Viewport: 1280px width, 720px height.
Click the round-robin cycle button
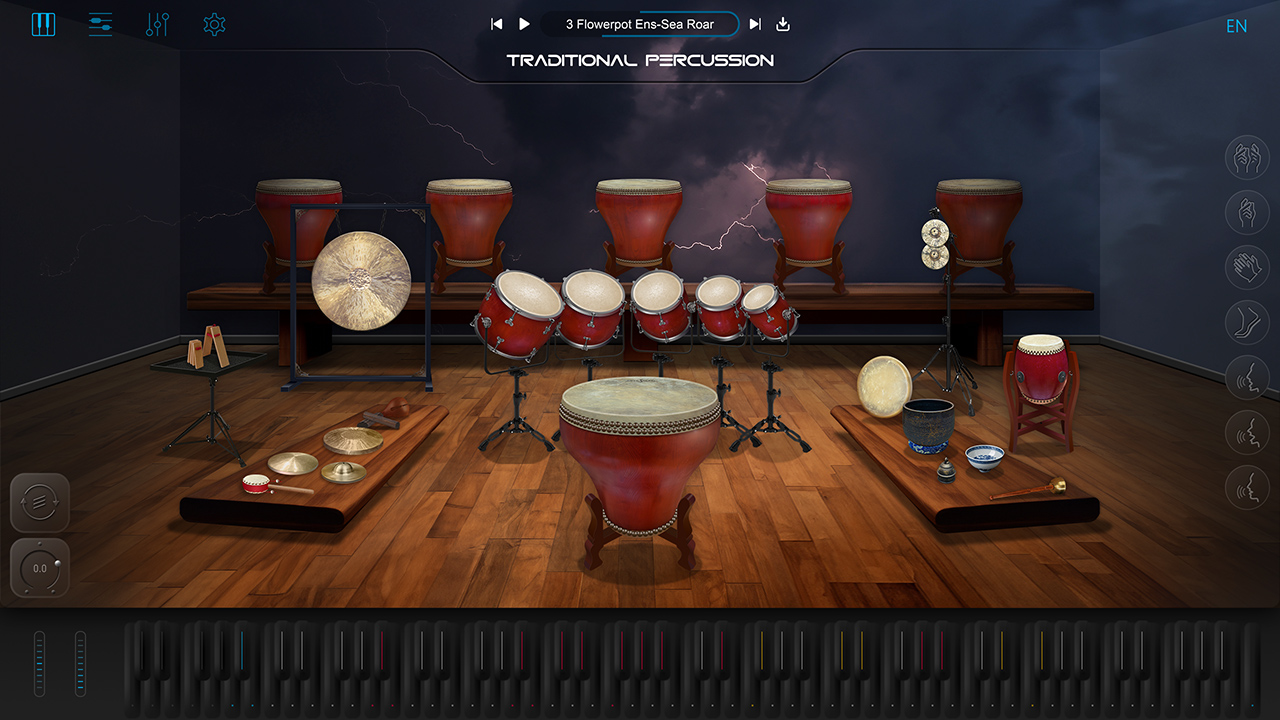click(x=40, y=503)
